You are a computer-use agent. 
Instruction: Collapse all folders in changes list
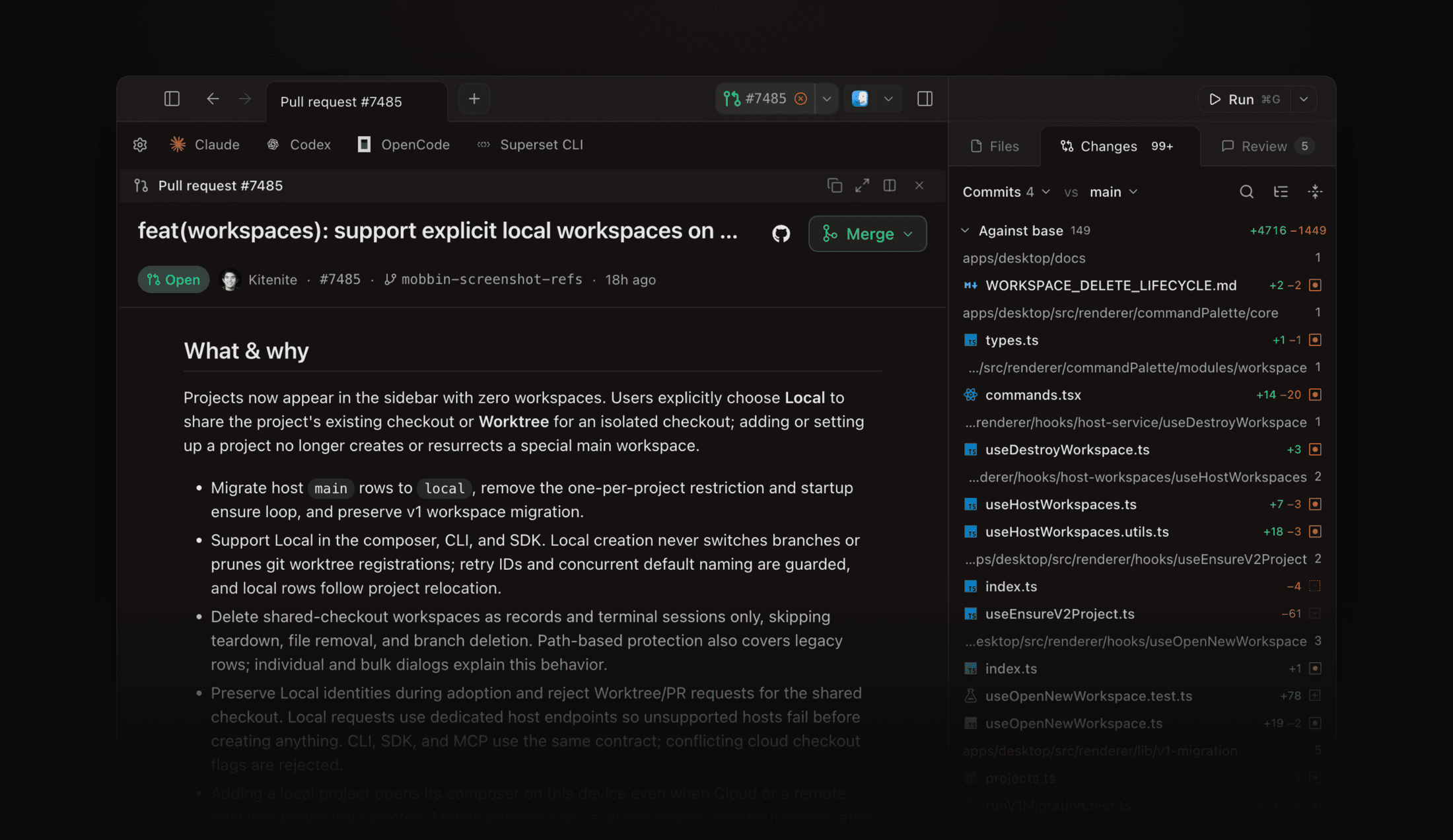[1315, 192]
